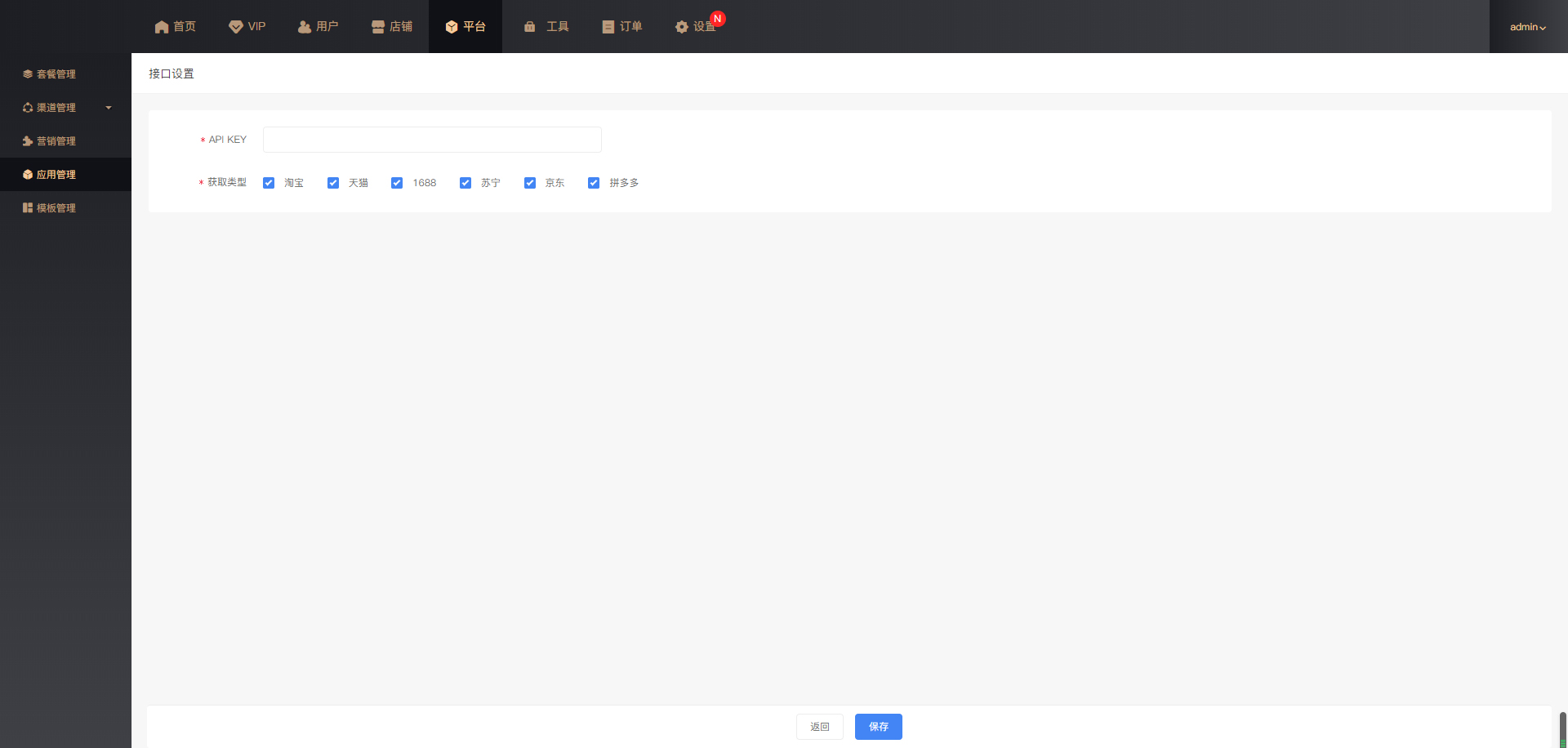Click the 保存 button
The height and width of the screenshot is (748, 1568).
[878, 727]
